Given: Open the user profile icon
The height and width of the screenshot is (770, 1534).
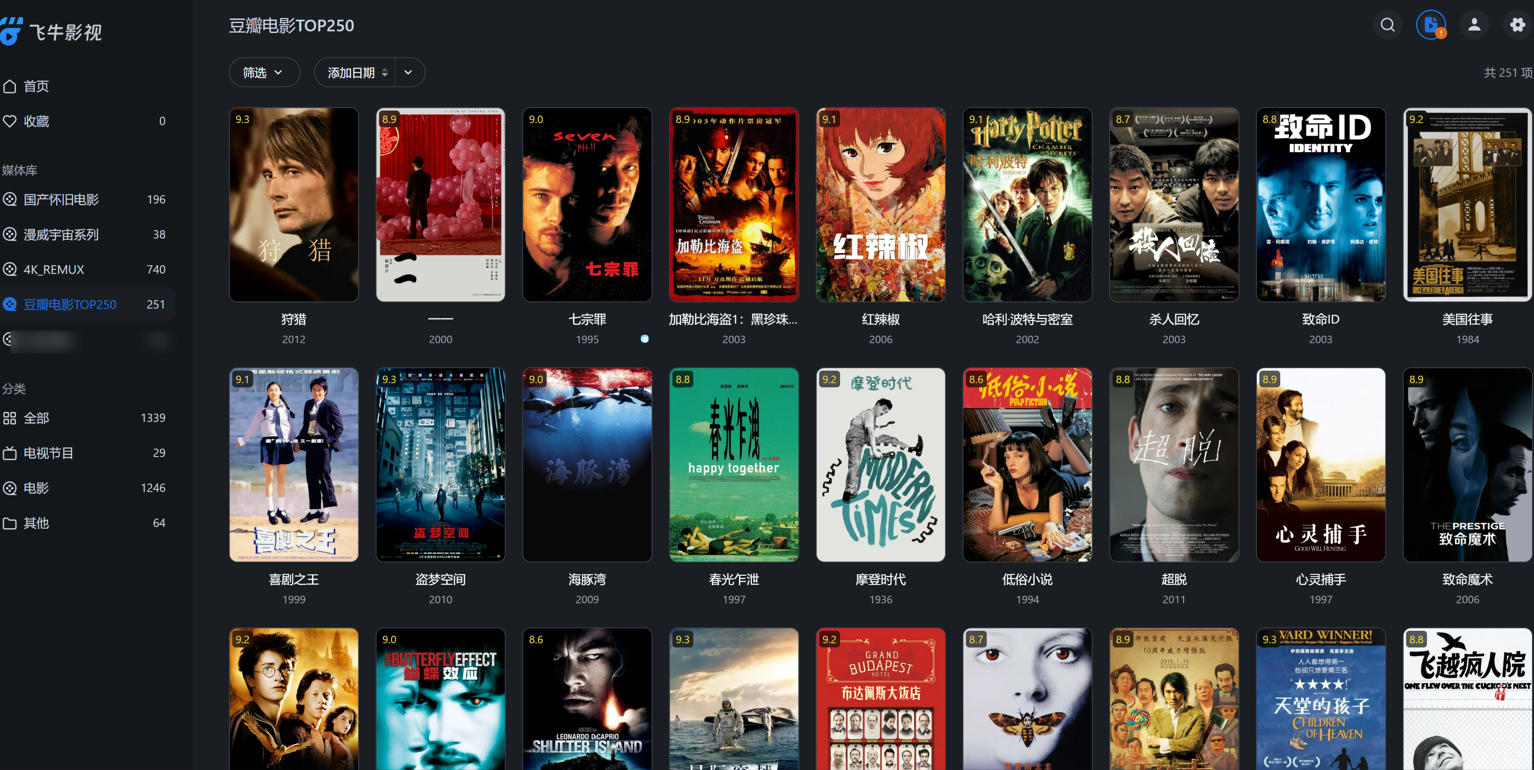Looking at the screenshot, I should 1474,25.
